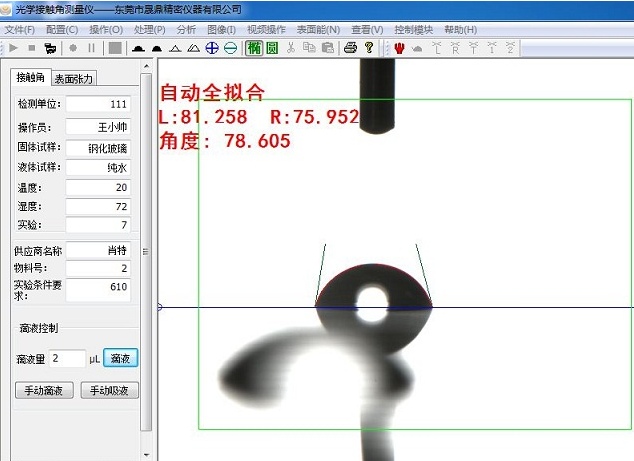Screen dimensions: 634x461
Task: Click the printer icon
Action: click(350, 48)
